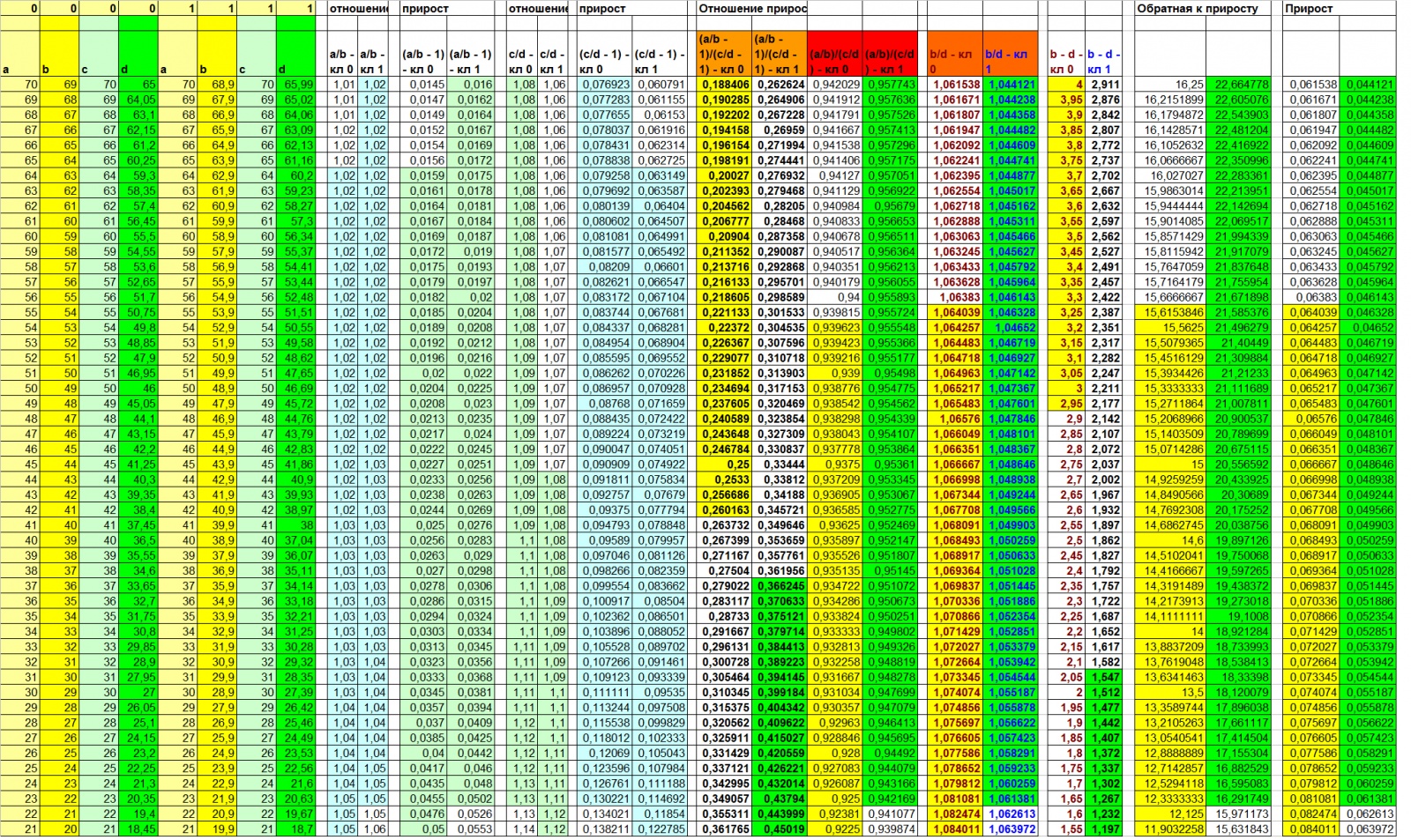Select the cell showing 0,138211

(x=606, y=829)
